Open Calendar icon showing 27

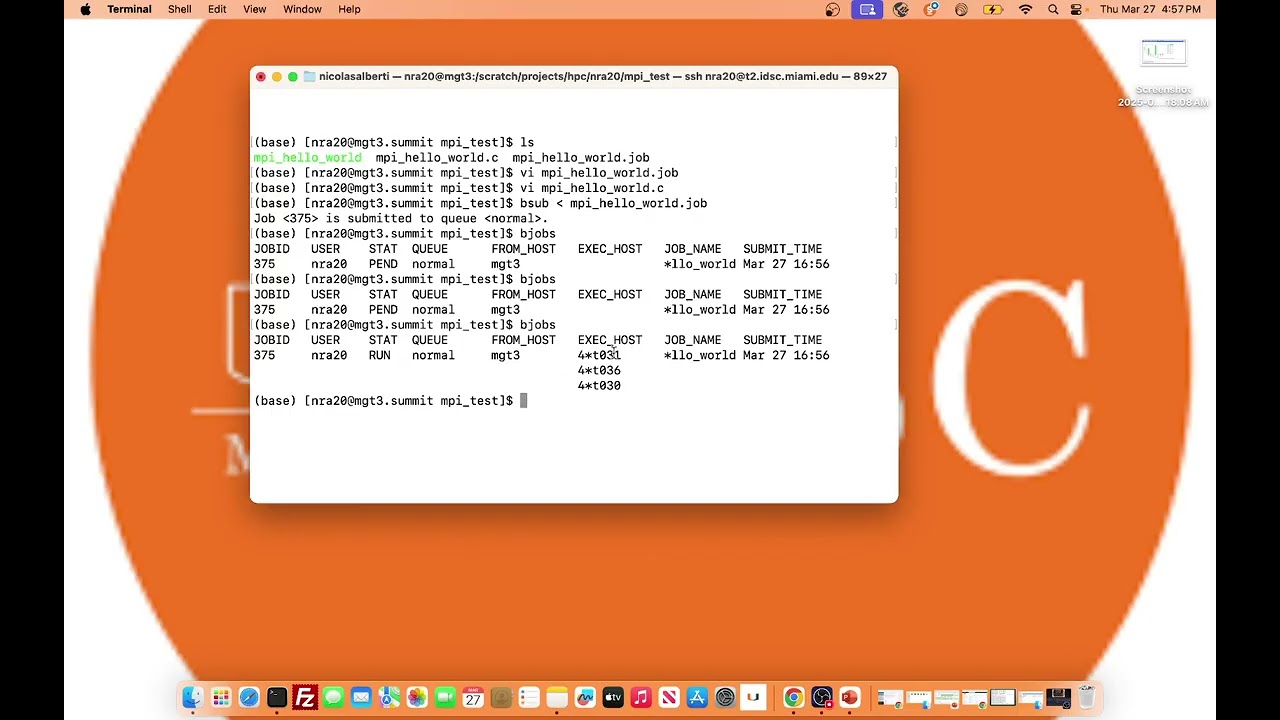(473, 697)
